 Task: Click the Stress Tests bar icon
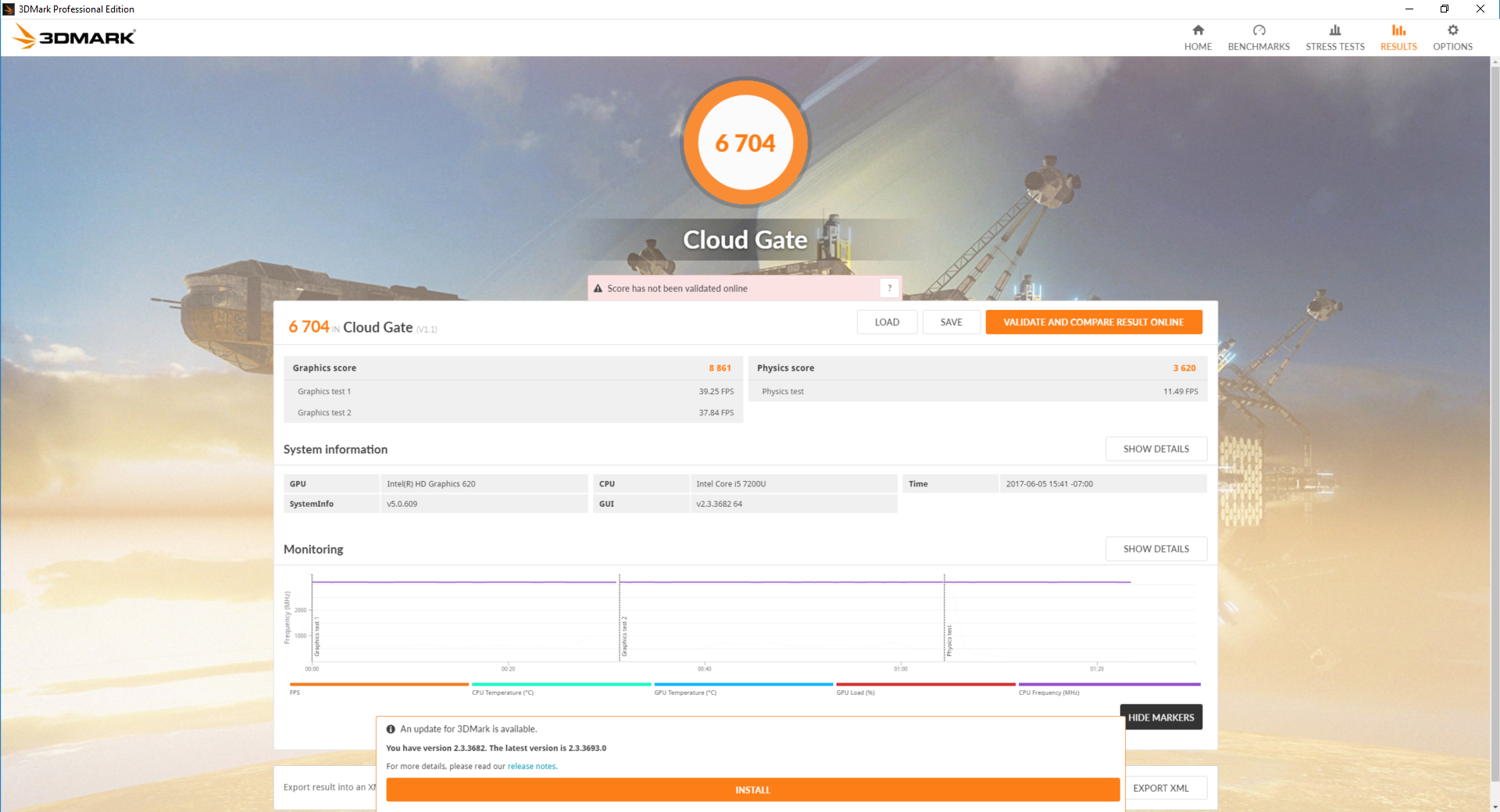[x=1335, y=30]
